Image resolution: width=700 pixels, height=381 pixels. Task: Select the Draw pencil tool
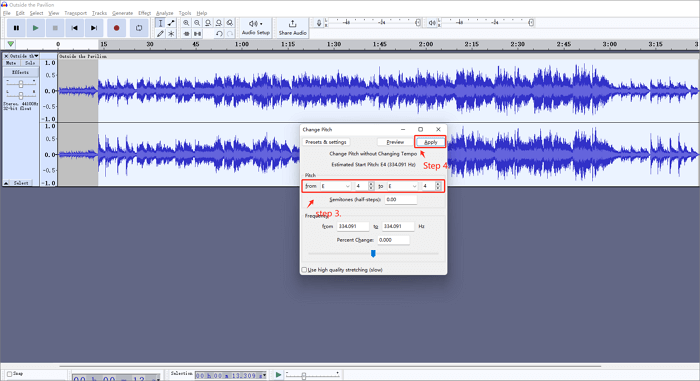point(160,33)
